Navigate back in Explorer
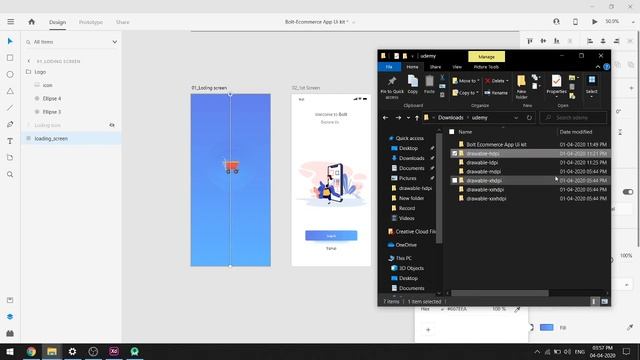The image size is (640, 360). [x=385, y=118]
